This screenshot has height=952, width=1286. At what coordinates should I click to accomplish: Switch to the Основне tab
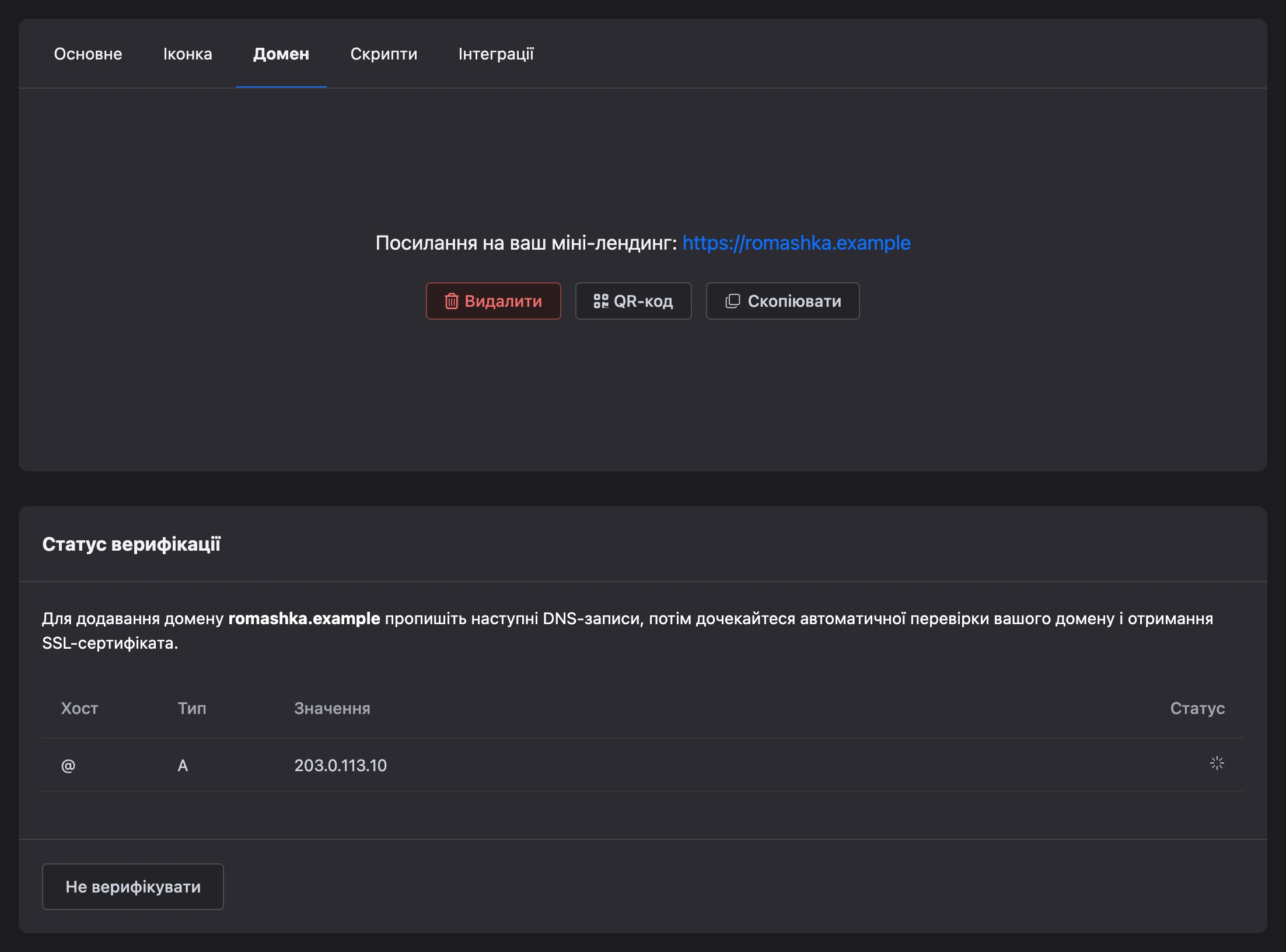(x=88, y=54)
